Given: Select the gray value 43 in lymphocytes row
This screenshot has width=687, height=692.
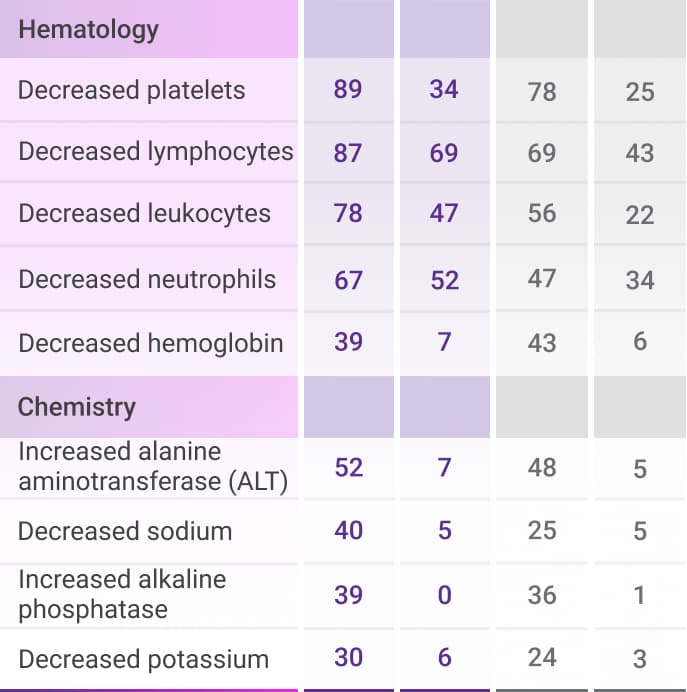Looking at the screenshot, I should click(640, 153).
